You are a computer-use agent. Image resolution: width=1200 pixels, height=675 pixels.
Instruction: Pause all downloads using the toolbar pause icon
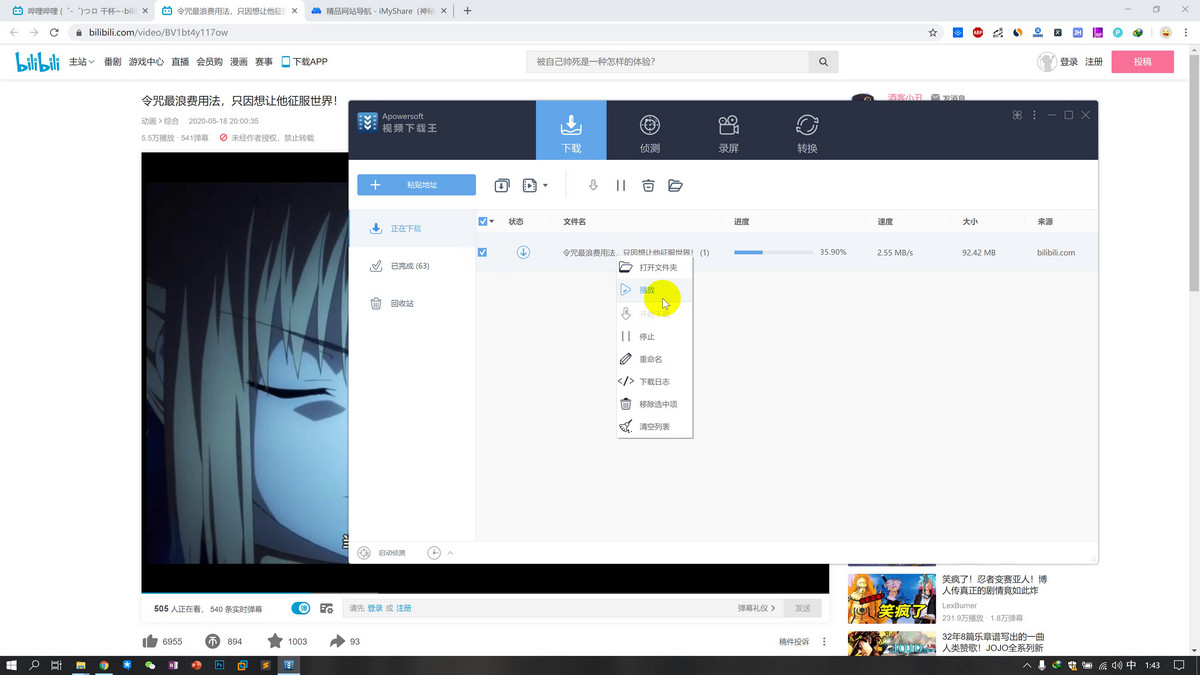point(621,185)
